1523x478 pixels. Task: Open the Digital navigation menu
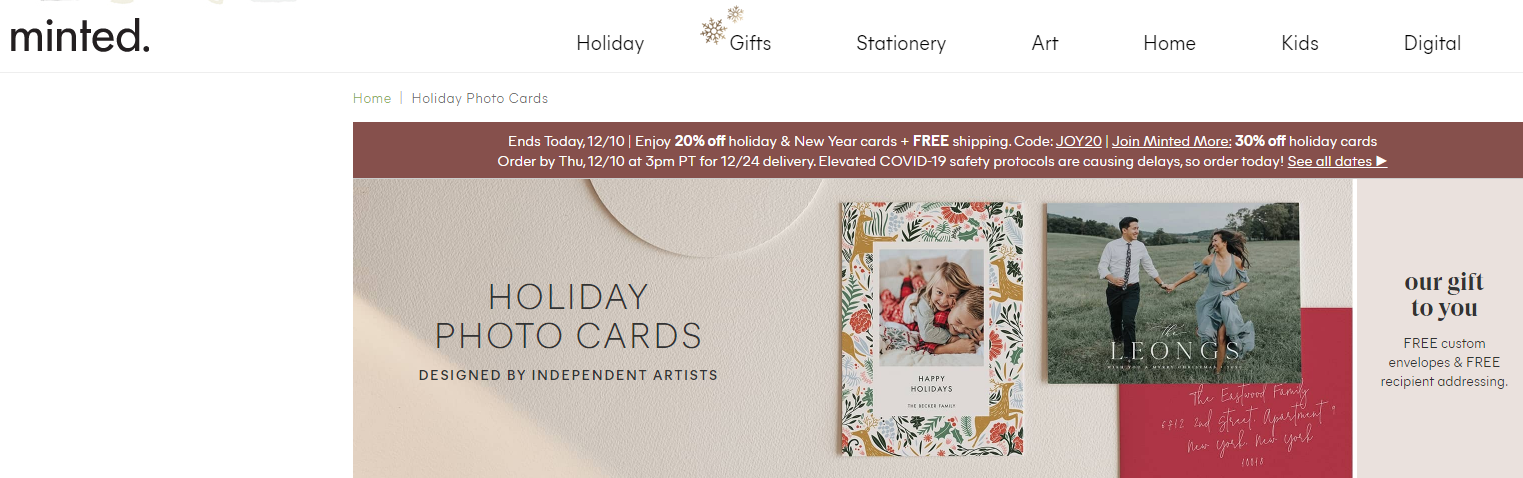pyautogui.click(x=1432, y=43)
